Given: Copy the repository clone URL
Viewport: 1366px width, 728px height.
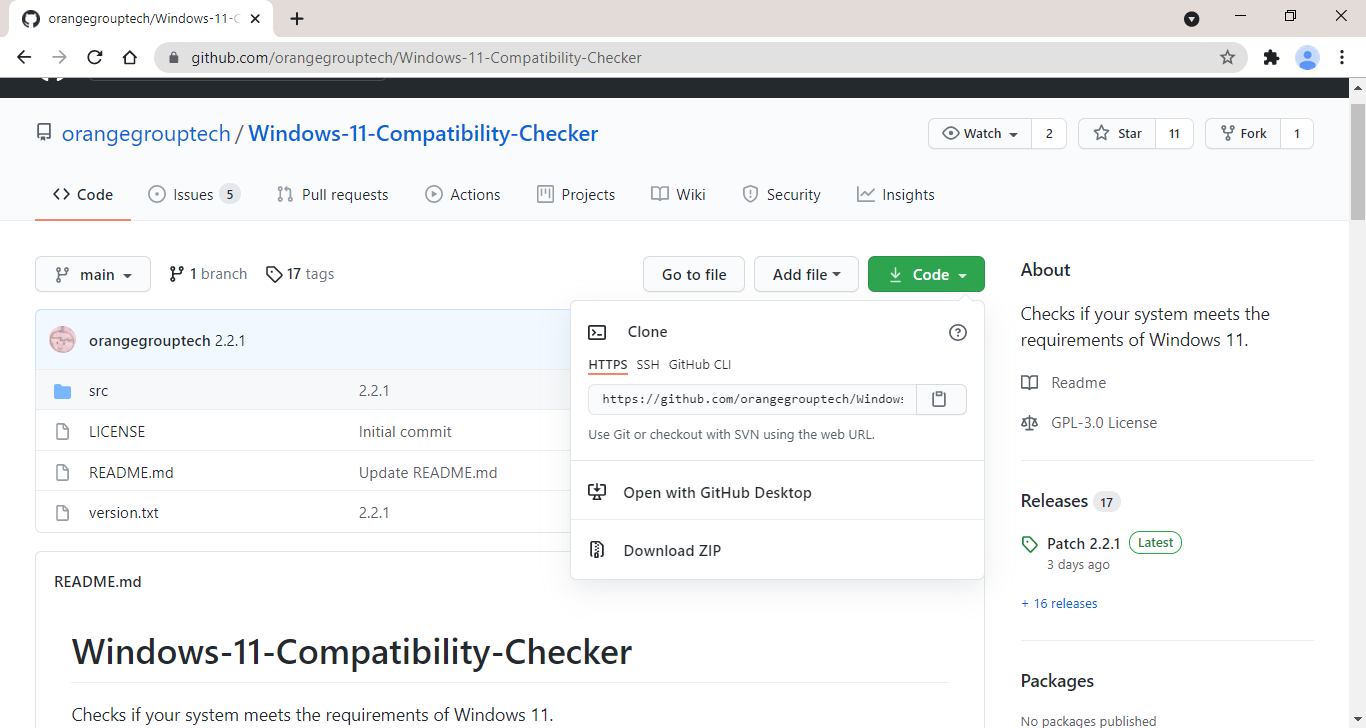Looking at the screenshot, I should pyautogui.click(x=939, y=398).
